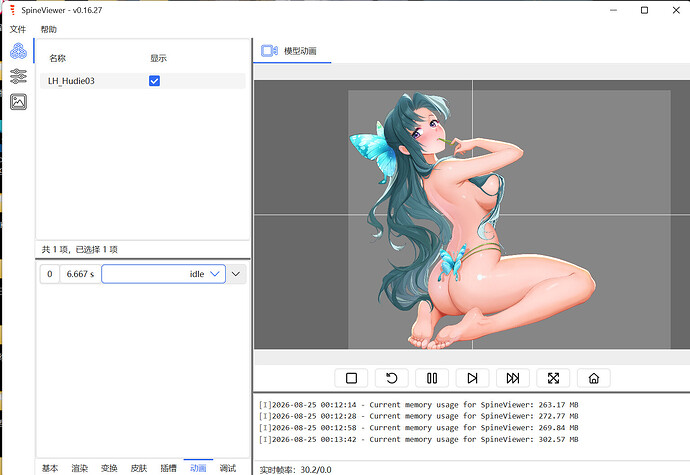The image size is (690, 475).
Task: Pause the animation playback
Action: 432,378
